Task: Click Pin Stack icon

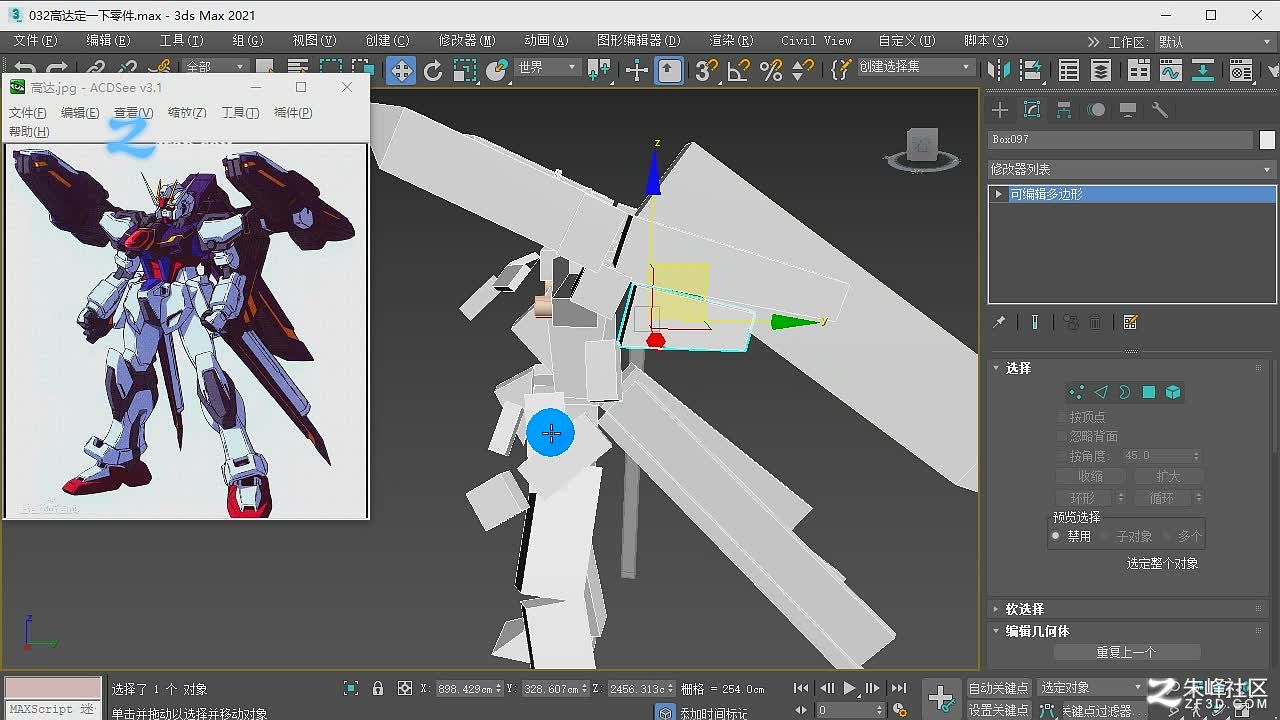Action: pos(999,322)
